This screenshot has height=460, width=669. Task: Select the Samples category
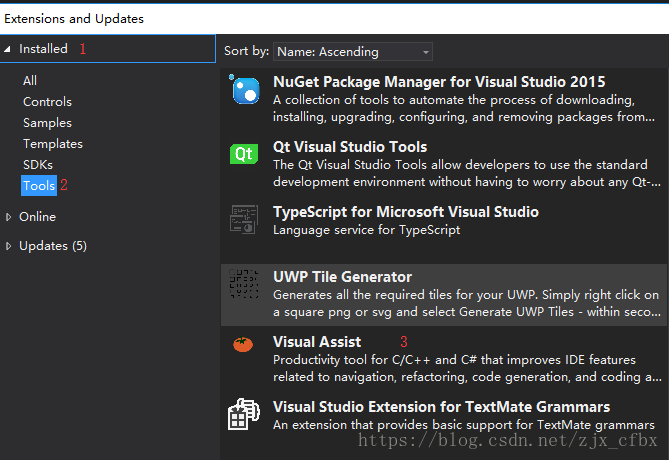pos(47,123)
